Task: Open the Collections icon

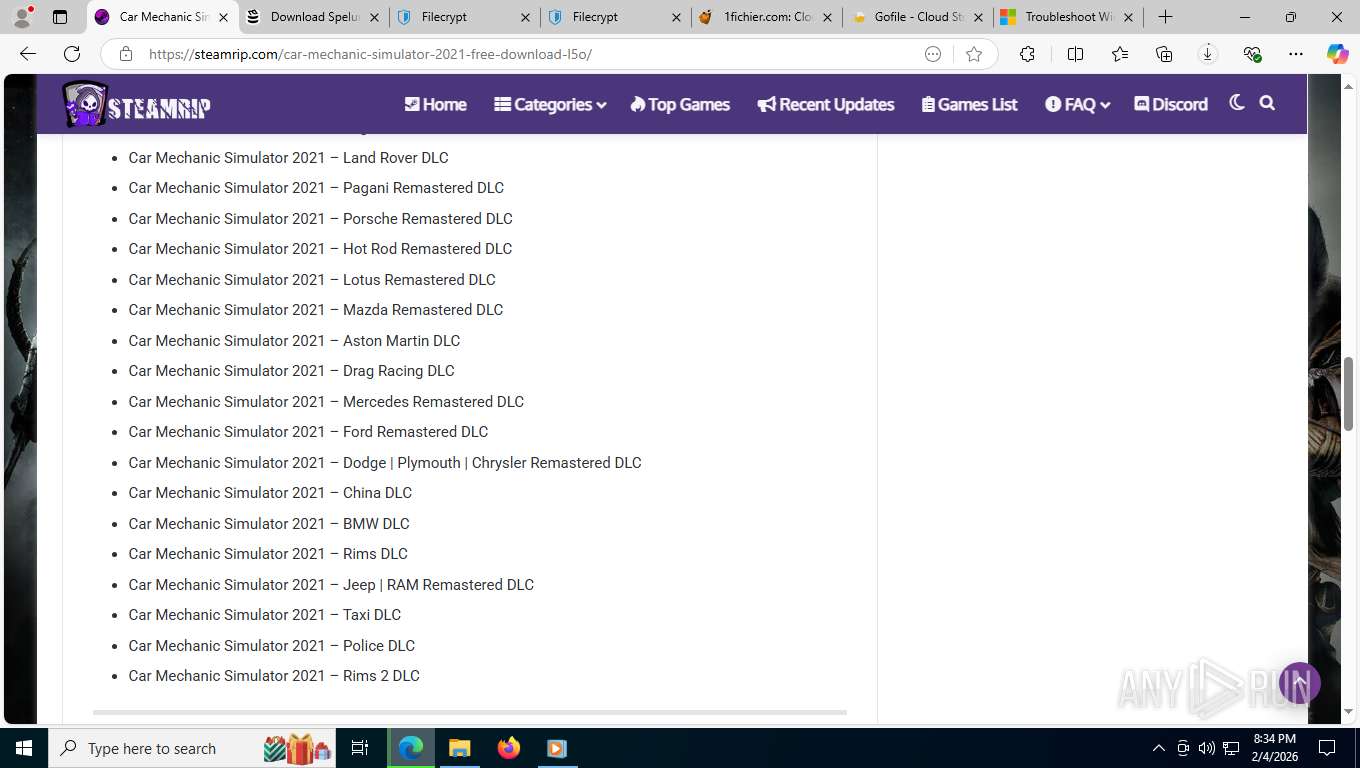Action: coord(1163,54)
